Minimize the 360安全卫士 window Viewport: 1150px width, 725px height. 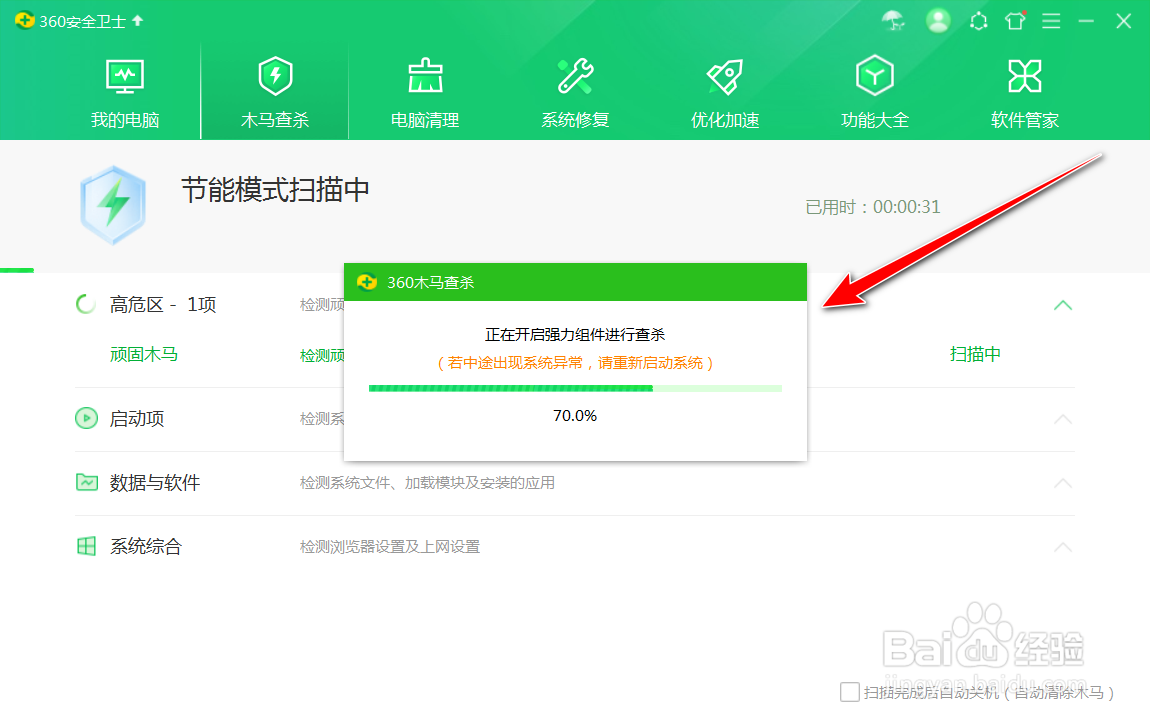tap(1086, 21)
